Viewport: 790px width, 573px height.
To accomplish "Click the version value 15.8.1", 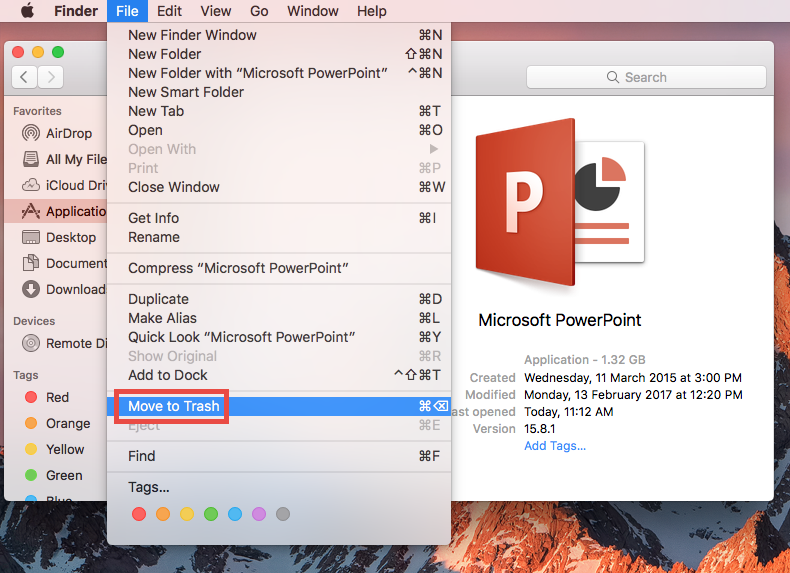I will click(540, 429).
